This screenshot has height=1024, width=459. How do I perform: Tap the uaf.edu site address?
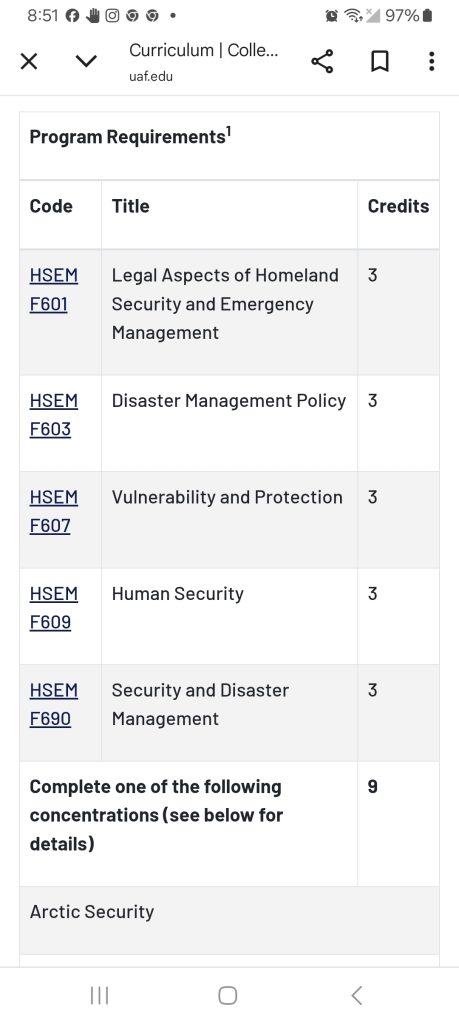[x=151, y=76]
